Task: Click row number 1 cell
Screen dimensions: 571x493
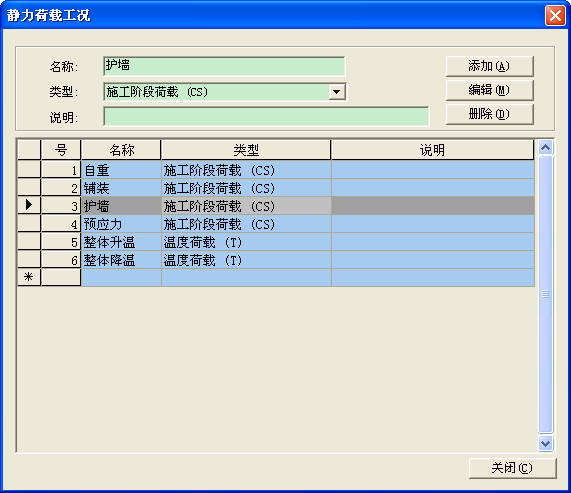Action: [x=61, y=170]
